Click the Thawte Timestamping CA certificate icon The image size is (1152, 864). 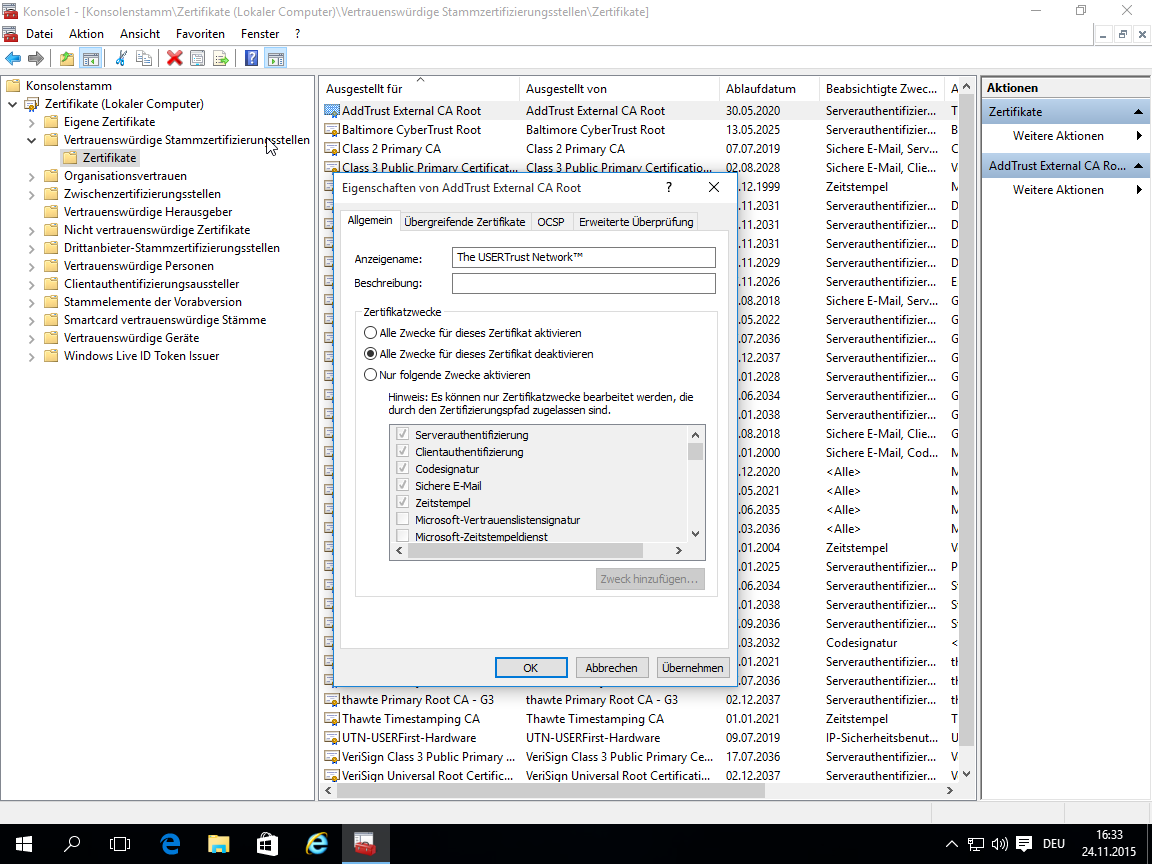tap(331, 719)
